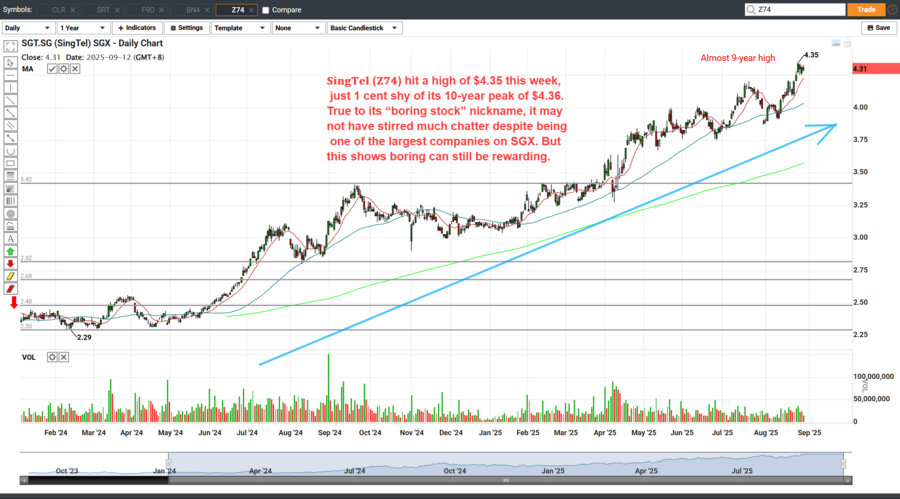The height and width of the screenshot is (499, 900).
Task: Click the 'Sep '25' date axis label
Action: click(x=809, y=433)
